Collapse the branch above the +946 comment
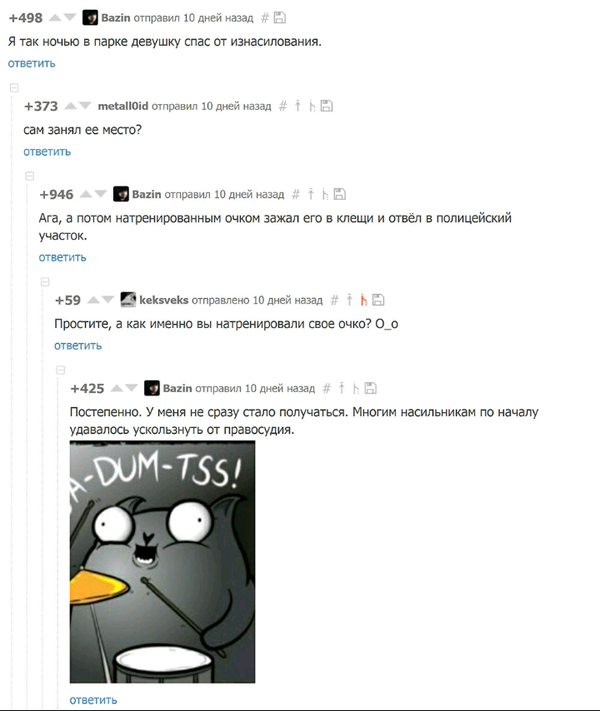 [29, 176]
